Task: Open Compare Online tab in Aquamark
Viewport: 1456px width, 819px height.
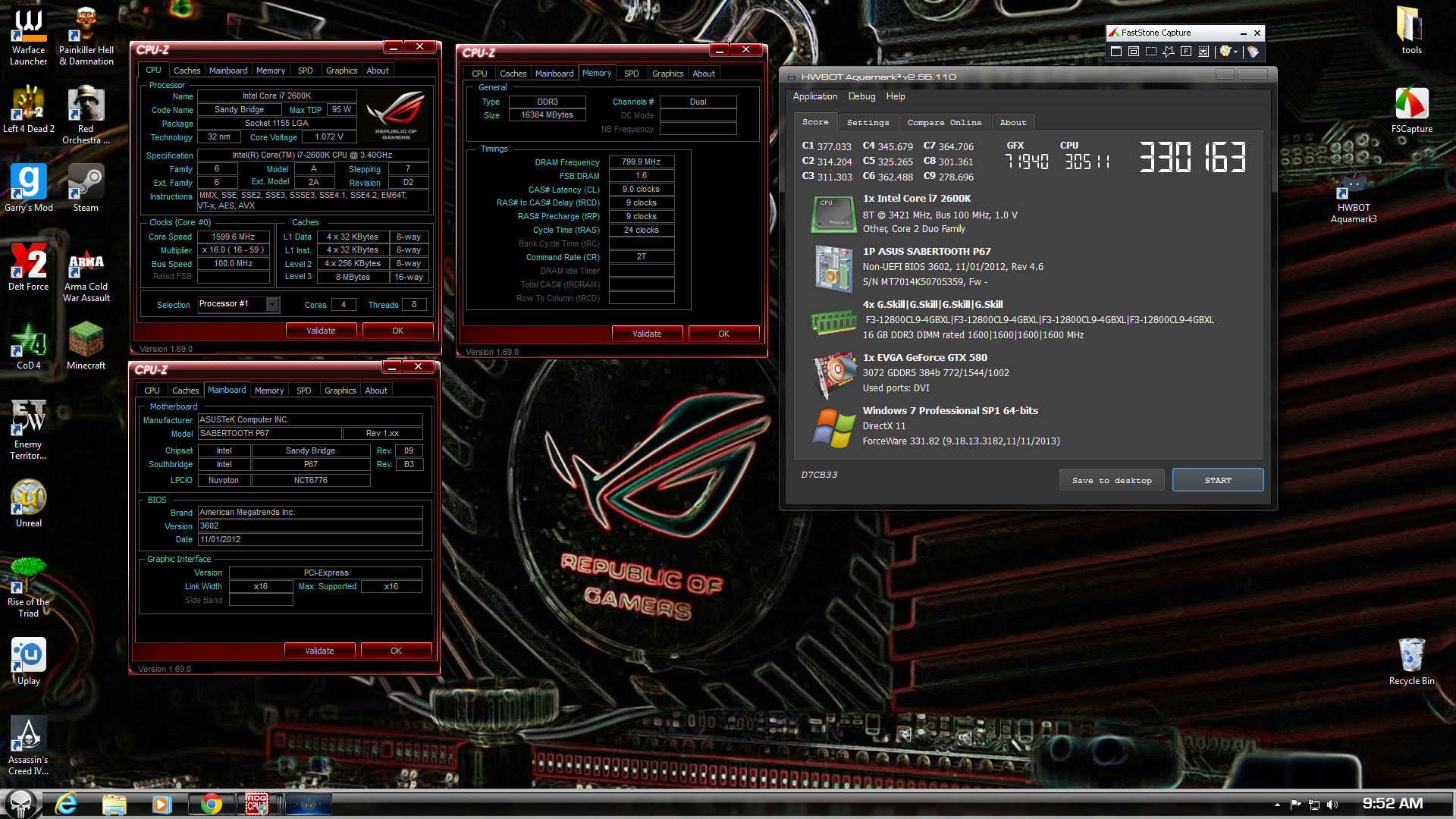Action: pos(944,122)
